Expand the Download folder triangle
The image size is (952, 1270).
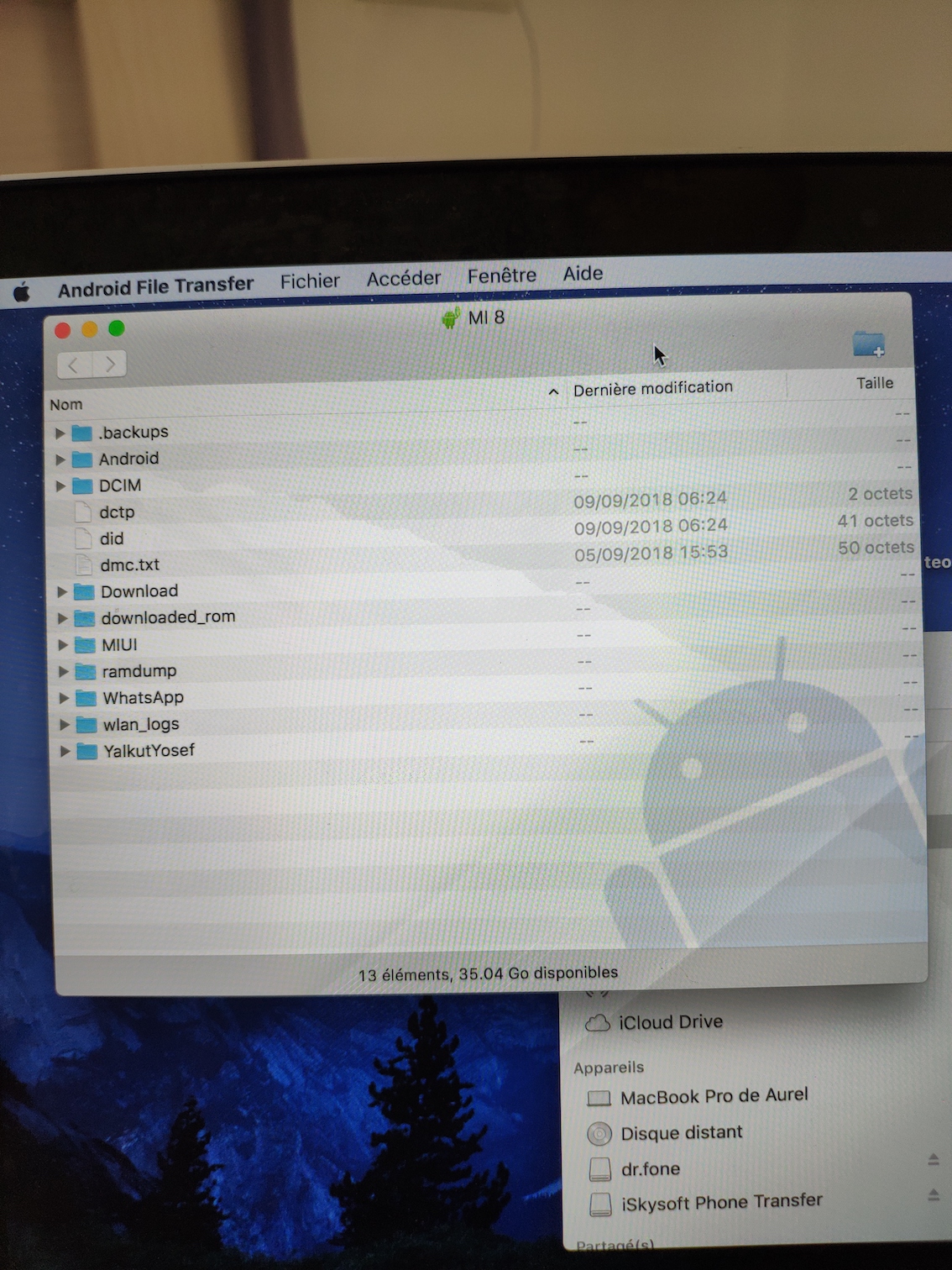[62, 592]
